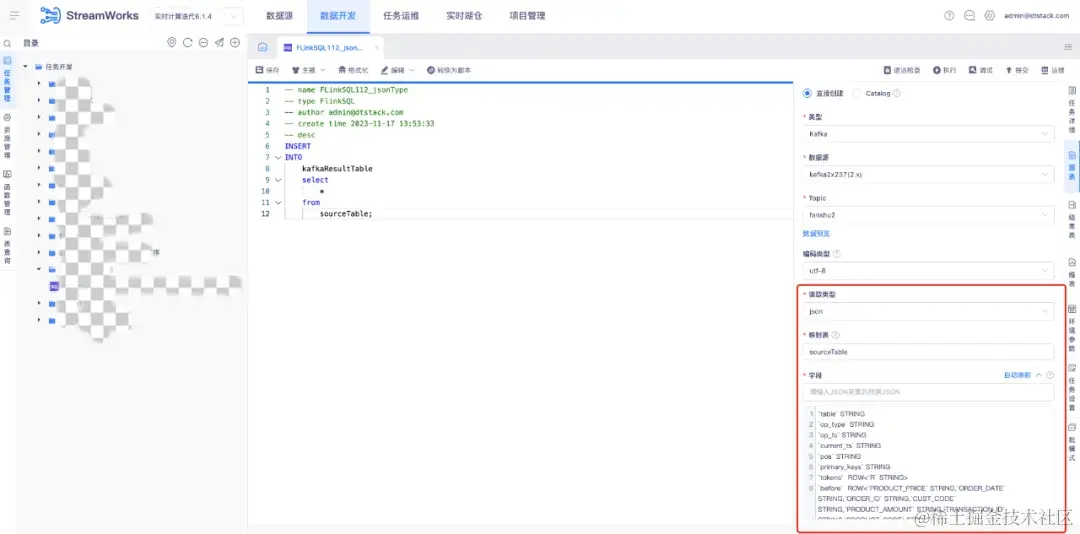Open 任务管理 in left sidebar
This screenshot has width=1080, height=534.
[x=8, y=79]
